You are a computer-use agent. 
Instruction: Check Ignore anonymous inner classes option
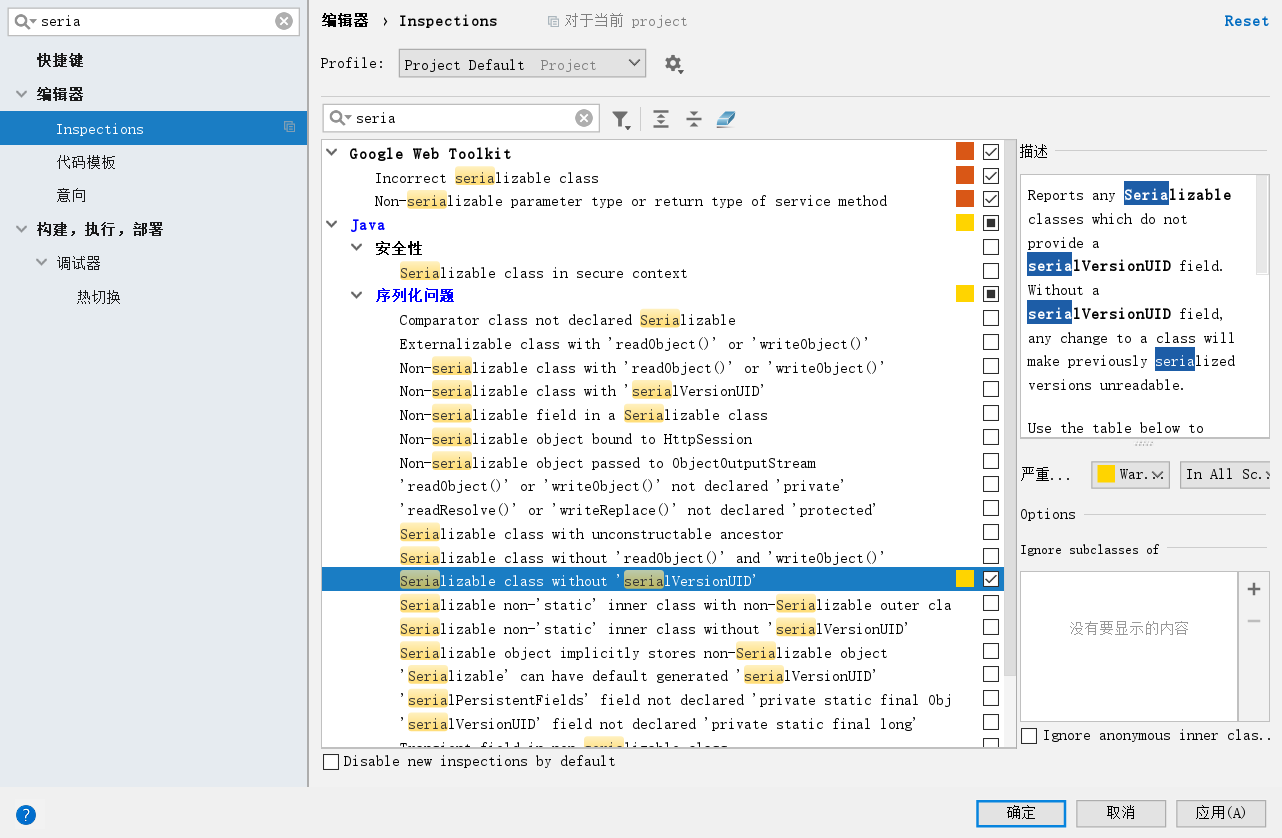coord(1029,736)
